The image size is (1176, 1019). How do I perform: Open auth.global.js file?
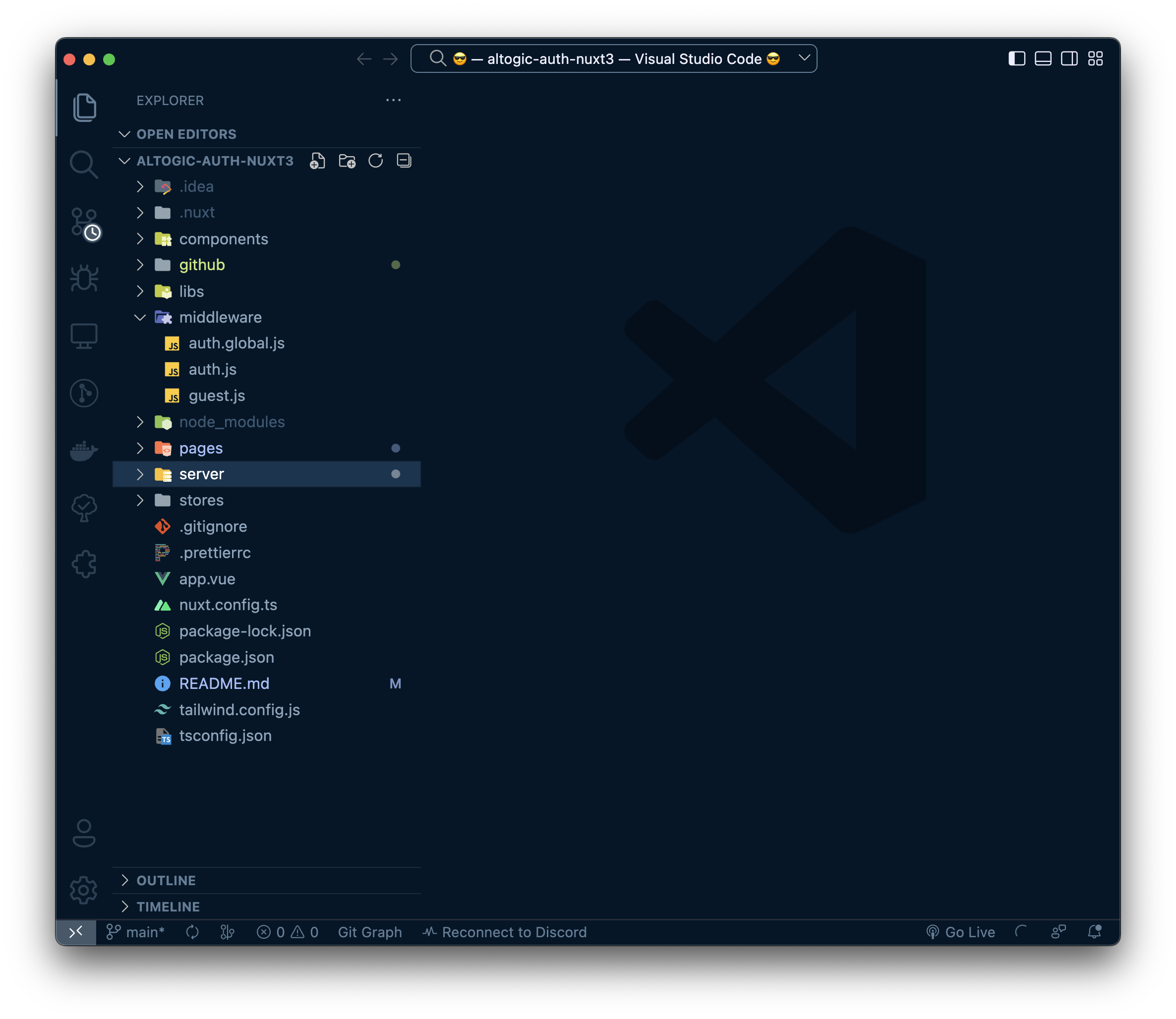click(x=236, y=343)
